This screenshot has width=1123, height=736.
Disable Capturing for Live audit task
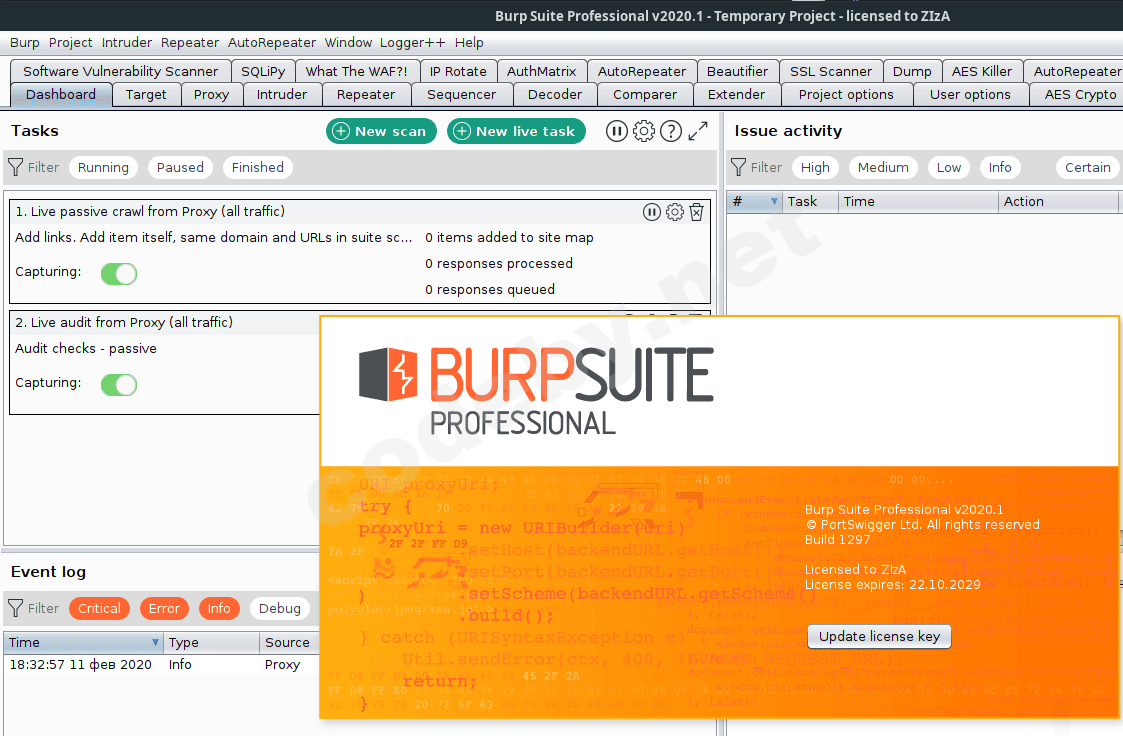(119, 385)
